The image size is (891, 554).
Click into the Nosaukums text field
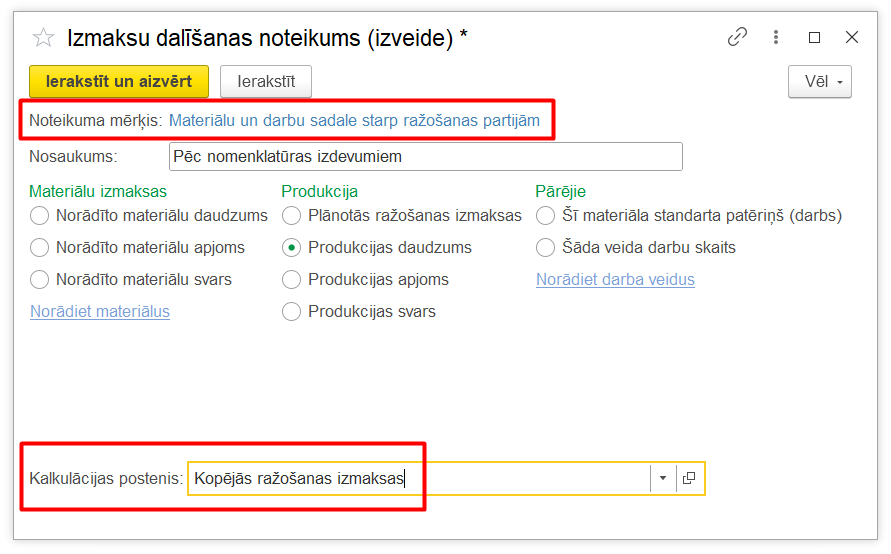425,157
